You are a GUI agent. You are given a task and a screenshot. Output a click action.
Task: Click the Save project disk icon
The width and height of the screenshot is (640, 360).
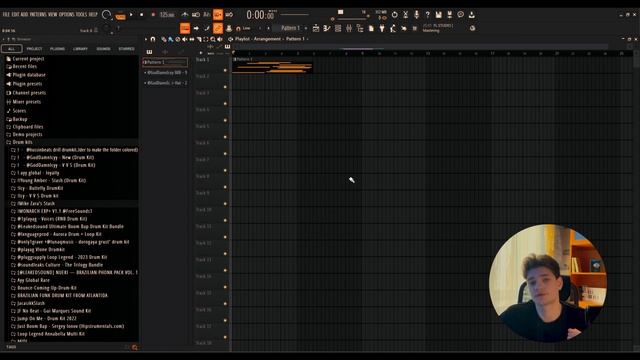[x=438, y=15]
